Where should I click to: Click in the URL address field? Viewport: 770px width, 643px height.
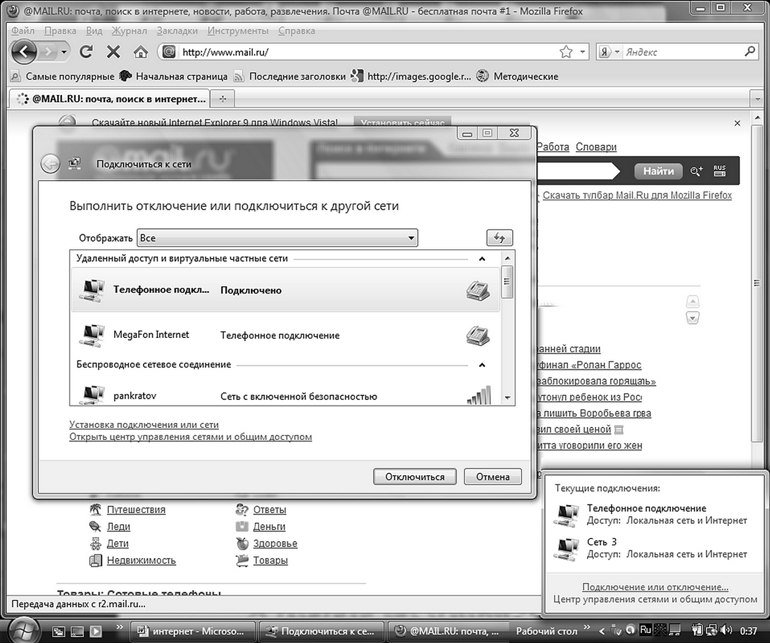coord(368,52)
